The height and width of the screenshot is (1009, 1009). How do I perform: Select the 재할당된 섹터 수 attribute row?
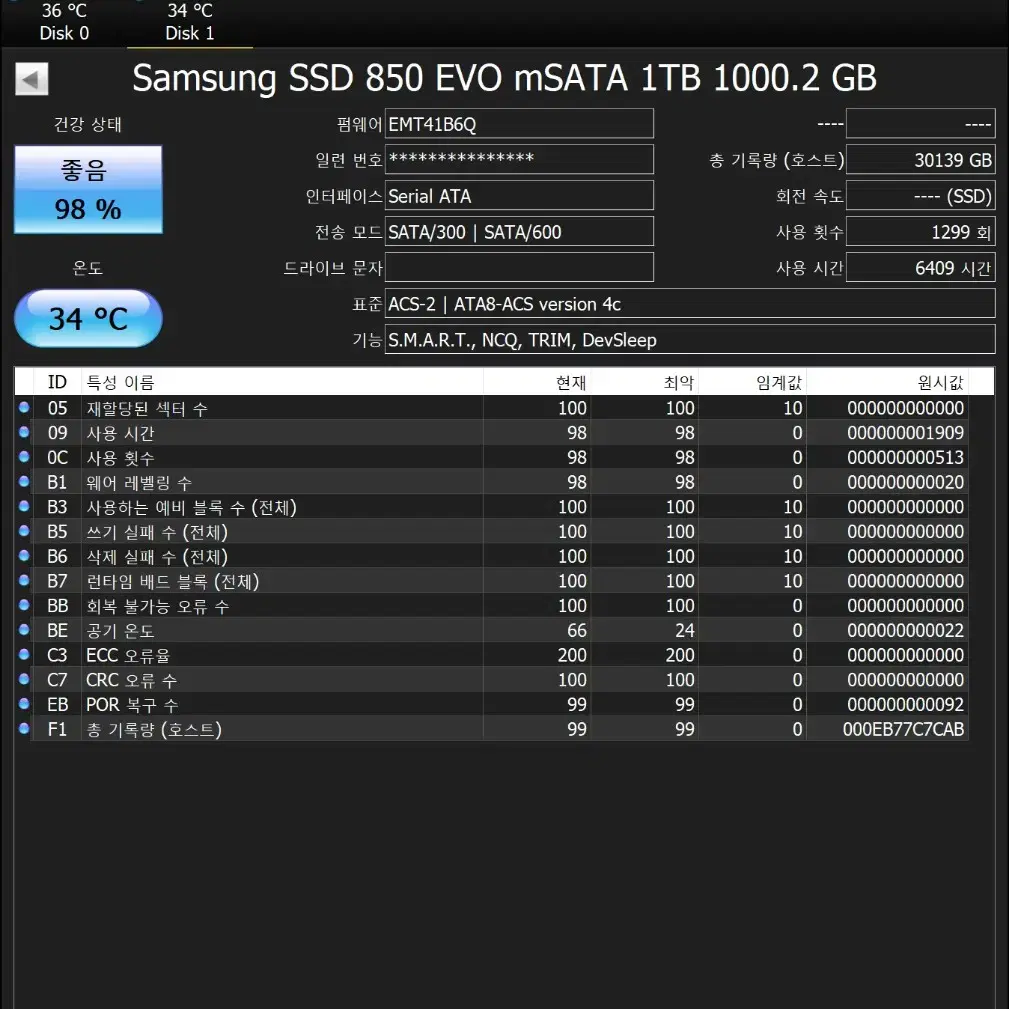[x=492, y=408]
